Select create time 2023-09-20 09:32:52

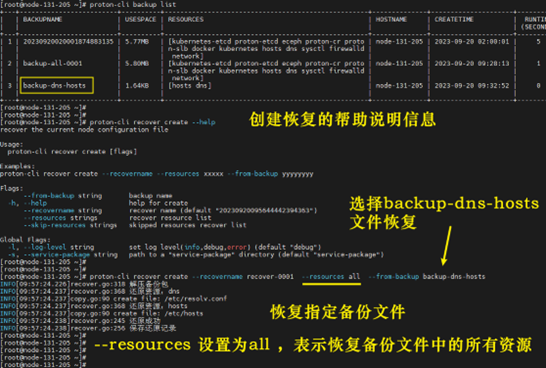pyautogui.click(x=471, y=85)
